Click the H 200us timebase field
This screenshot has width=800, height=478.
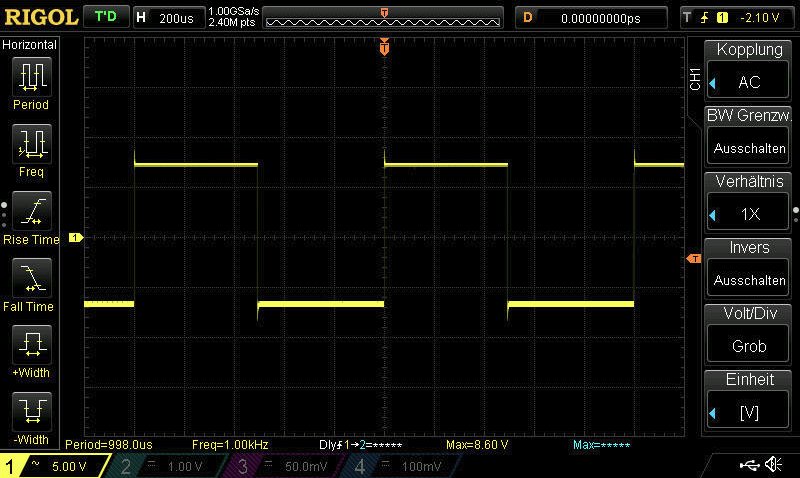coord(169,18)
